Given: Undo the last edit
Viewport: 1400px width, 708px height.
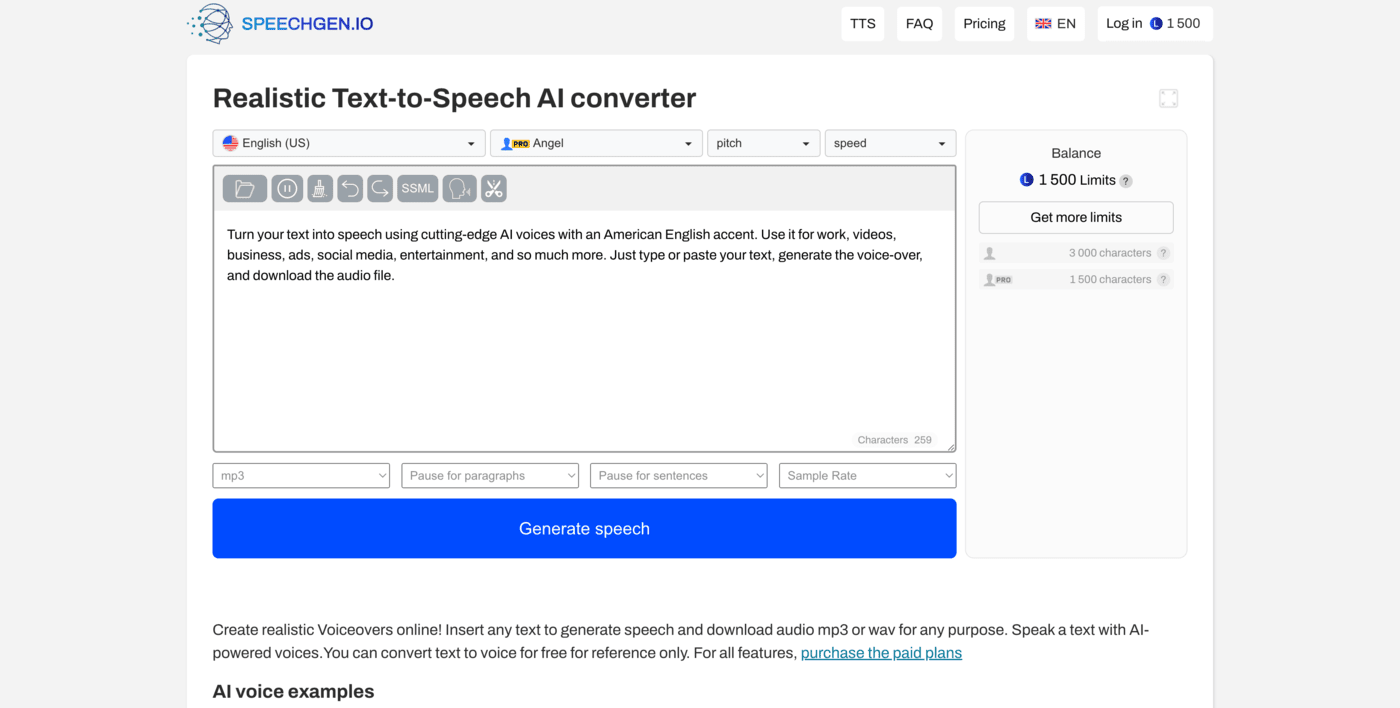Looking at the screenshot, I should coord(350,188).
